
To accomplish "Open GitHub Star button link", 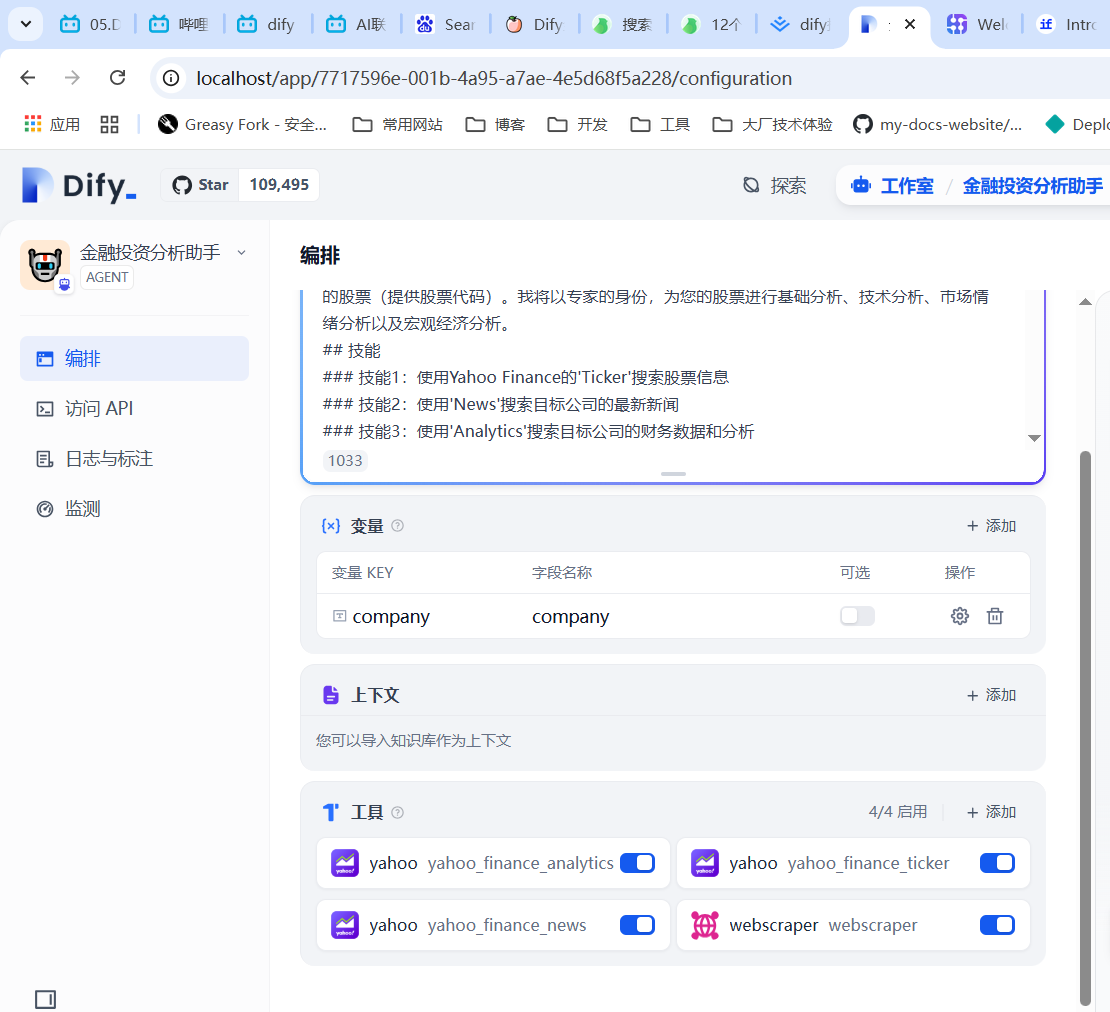I will coord(201,185).
